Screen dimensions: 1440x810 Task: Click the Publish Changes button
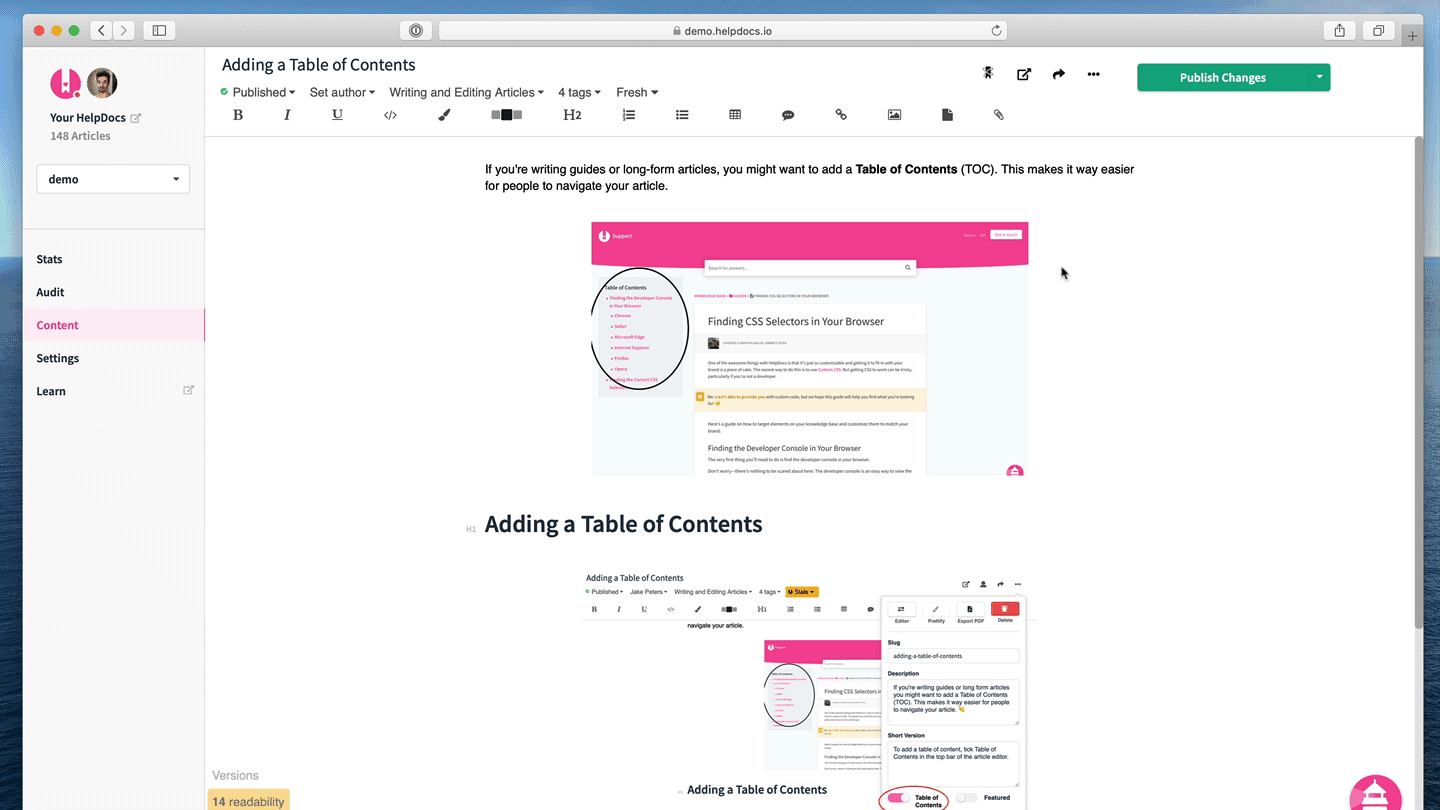tap(1222, 77)
